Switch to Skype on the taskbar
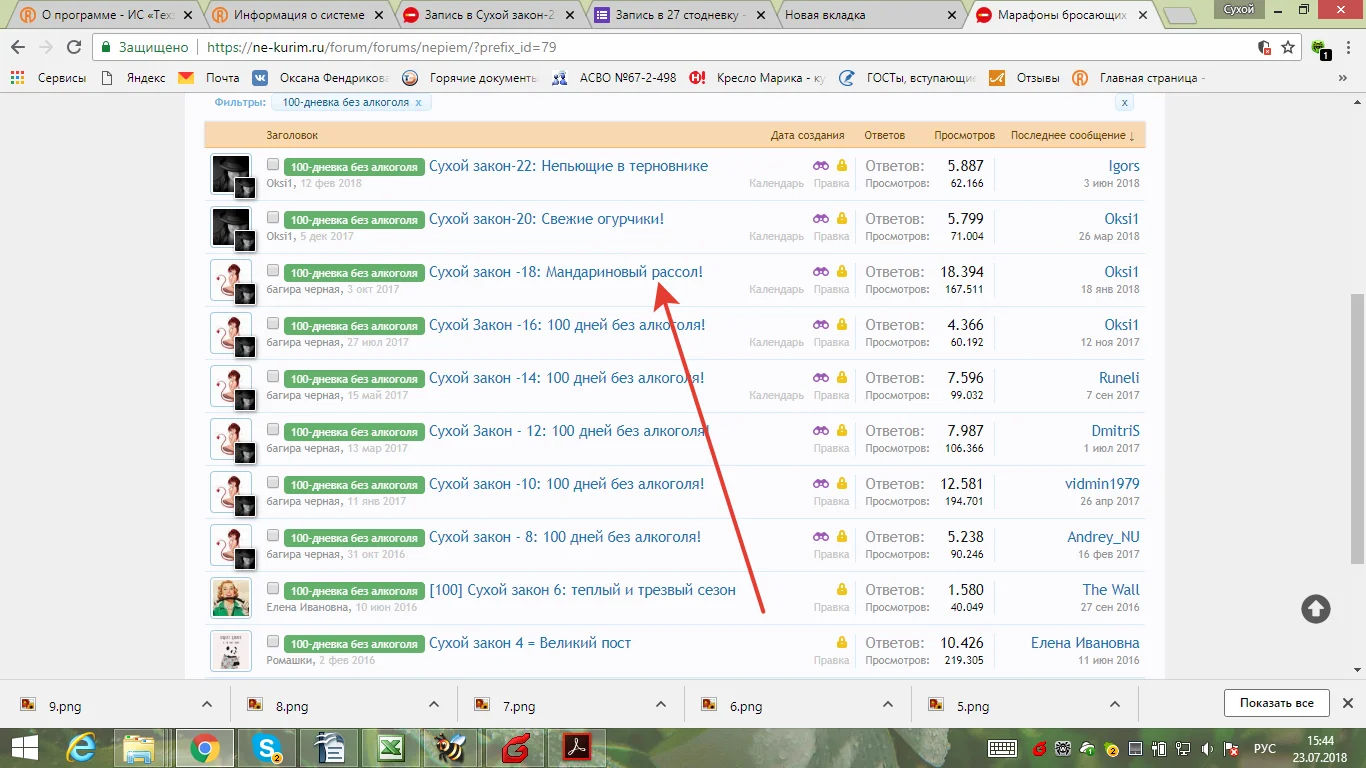 coord(268,747)
